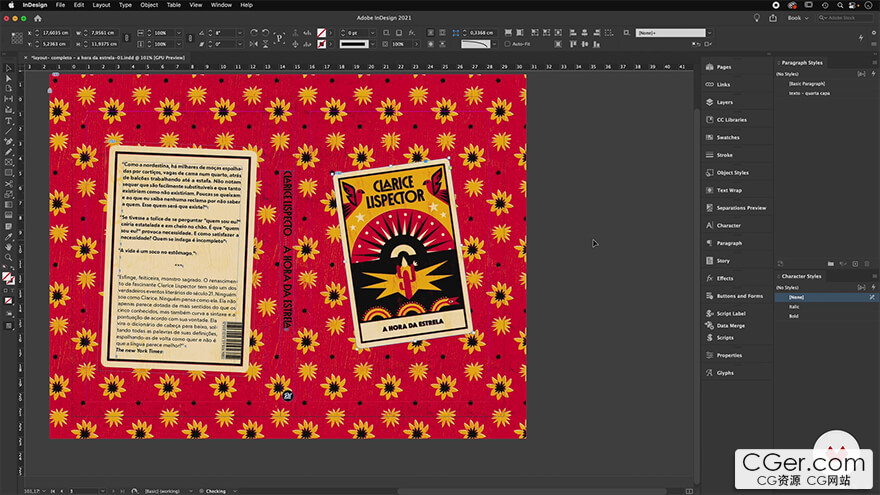
Task: Click fill and stroke swatch in Tools panel
Action: (8, 278)
